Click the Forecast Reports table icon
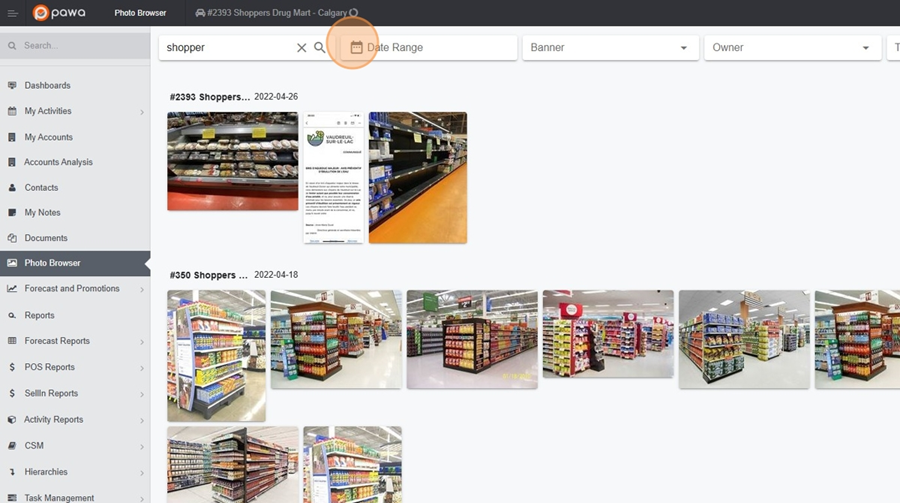 (x=12, y=341)
